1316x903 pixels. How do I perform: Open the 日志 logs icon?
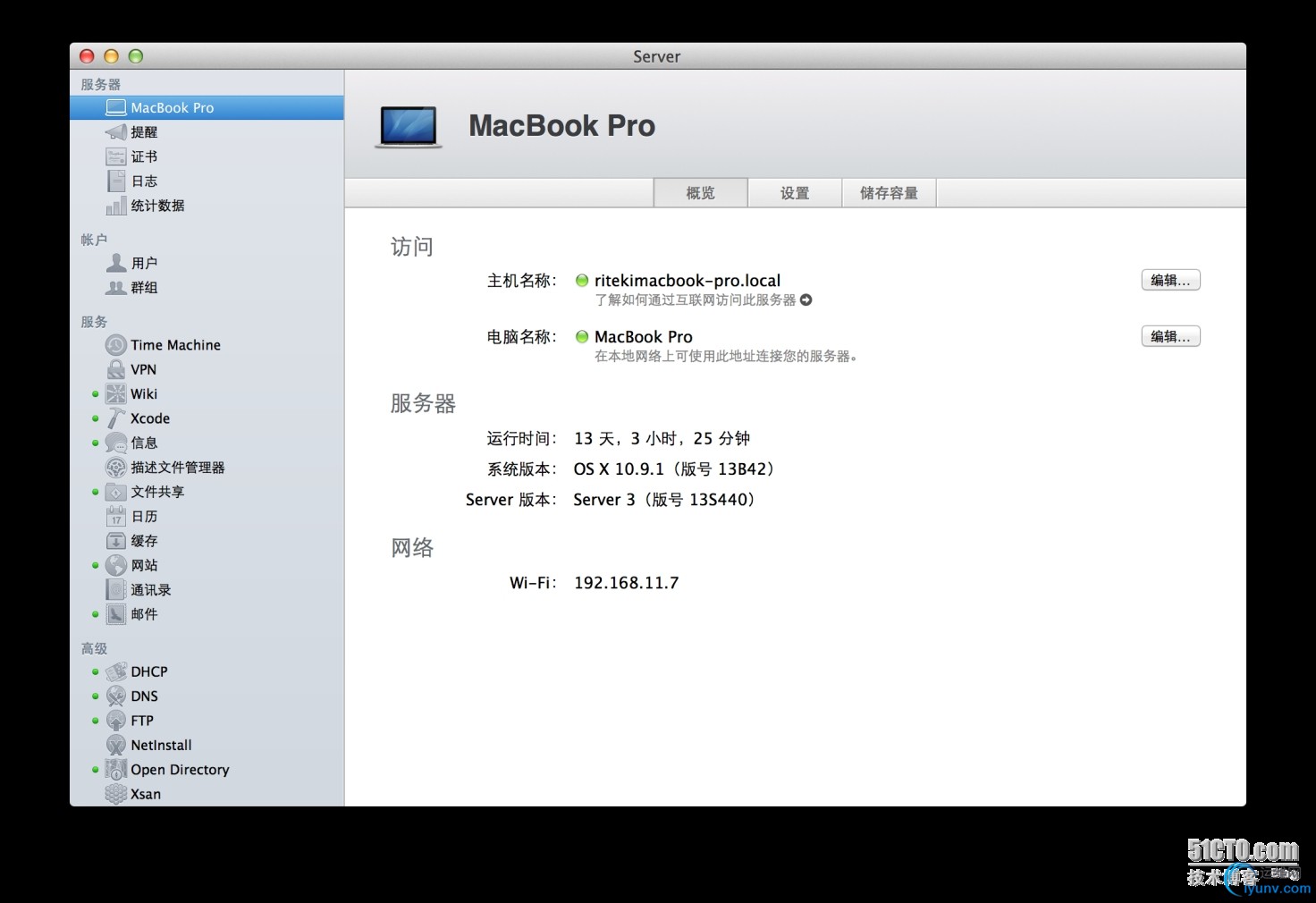pyautogui.click(x=116, y=181)
